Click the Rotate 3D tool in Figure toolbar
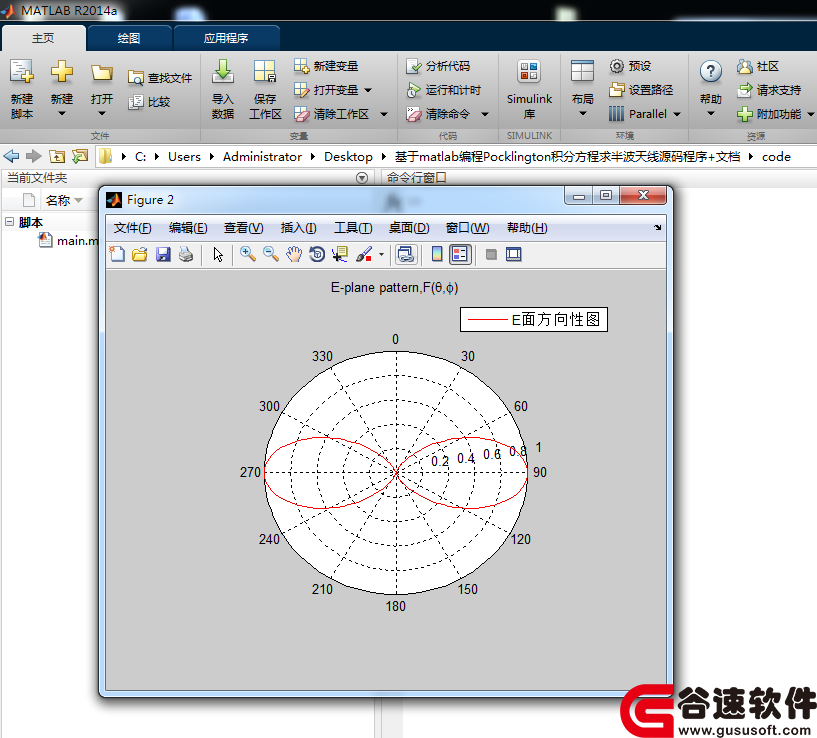The height and width of the screenshot is (738, 817). tap(317, 254)
